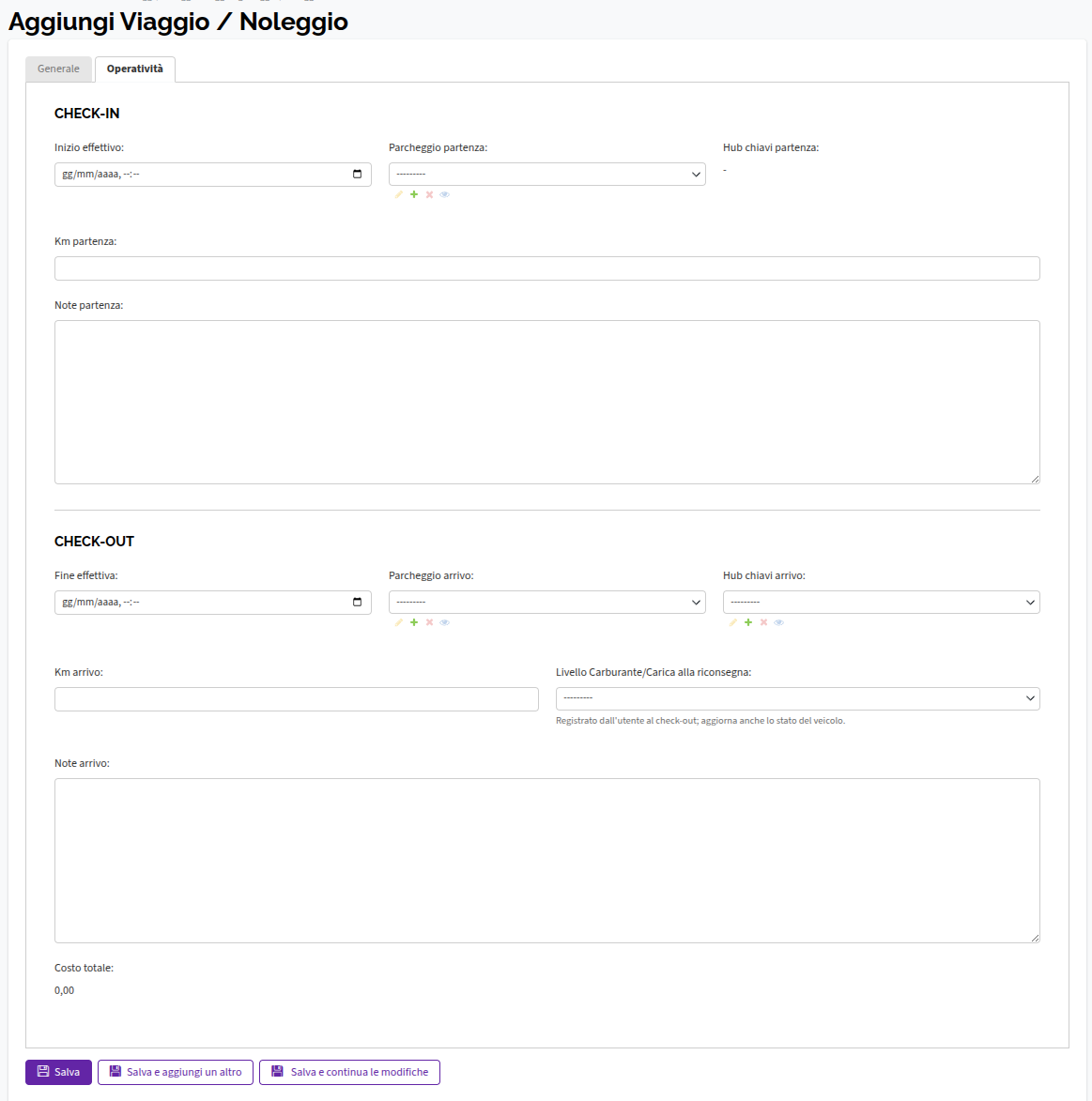Click the Salva button
1092x1101 pixels.
58,1072
